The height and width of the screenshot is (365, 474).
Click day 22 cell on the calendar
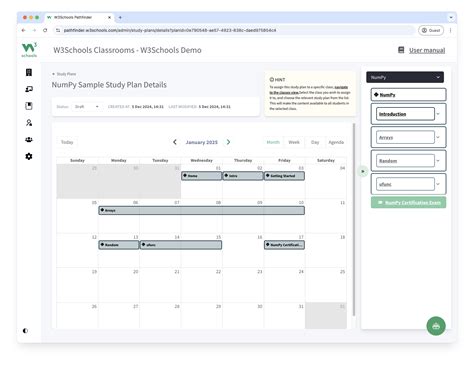202,285
